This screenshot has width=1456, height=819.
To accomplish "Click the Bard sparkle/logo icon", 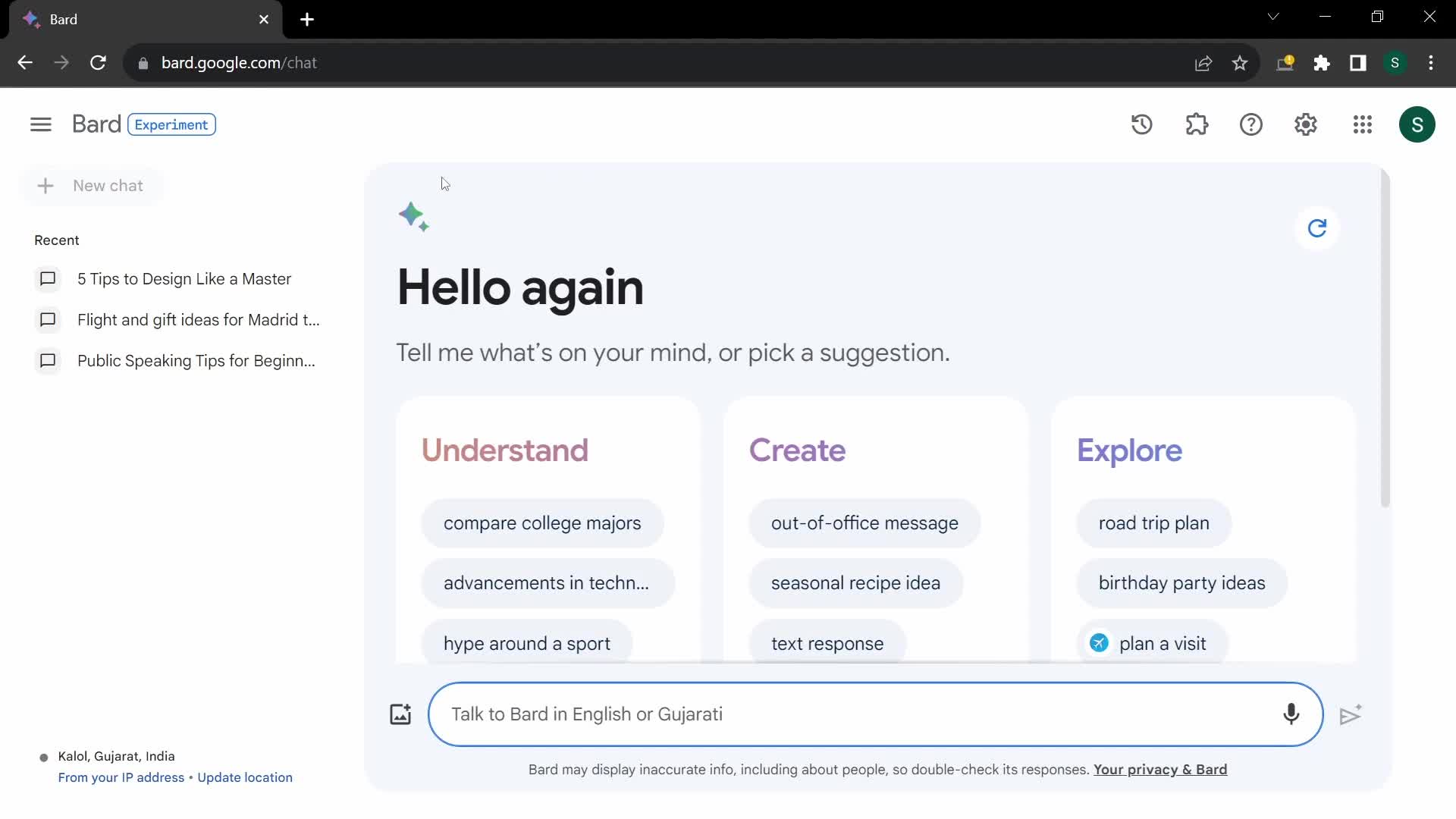I will click(413, 215).
